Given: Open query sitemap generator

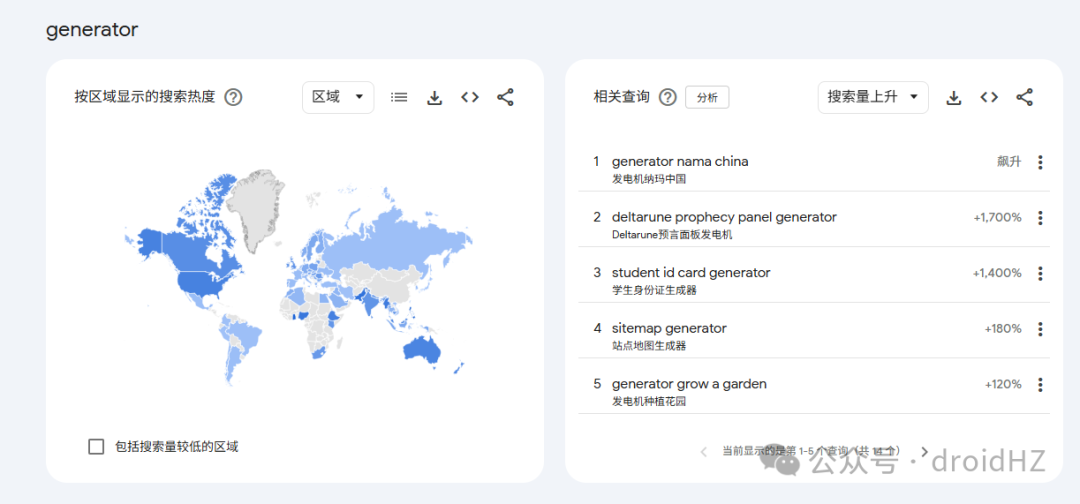Looking at the screenshot, I should (x=669, y=328).
